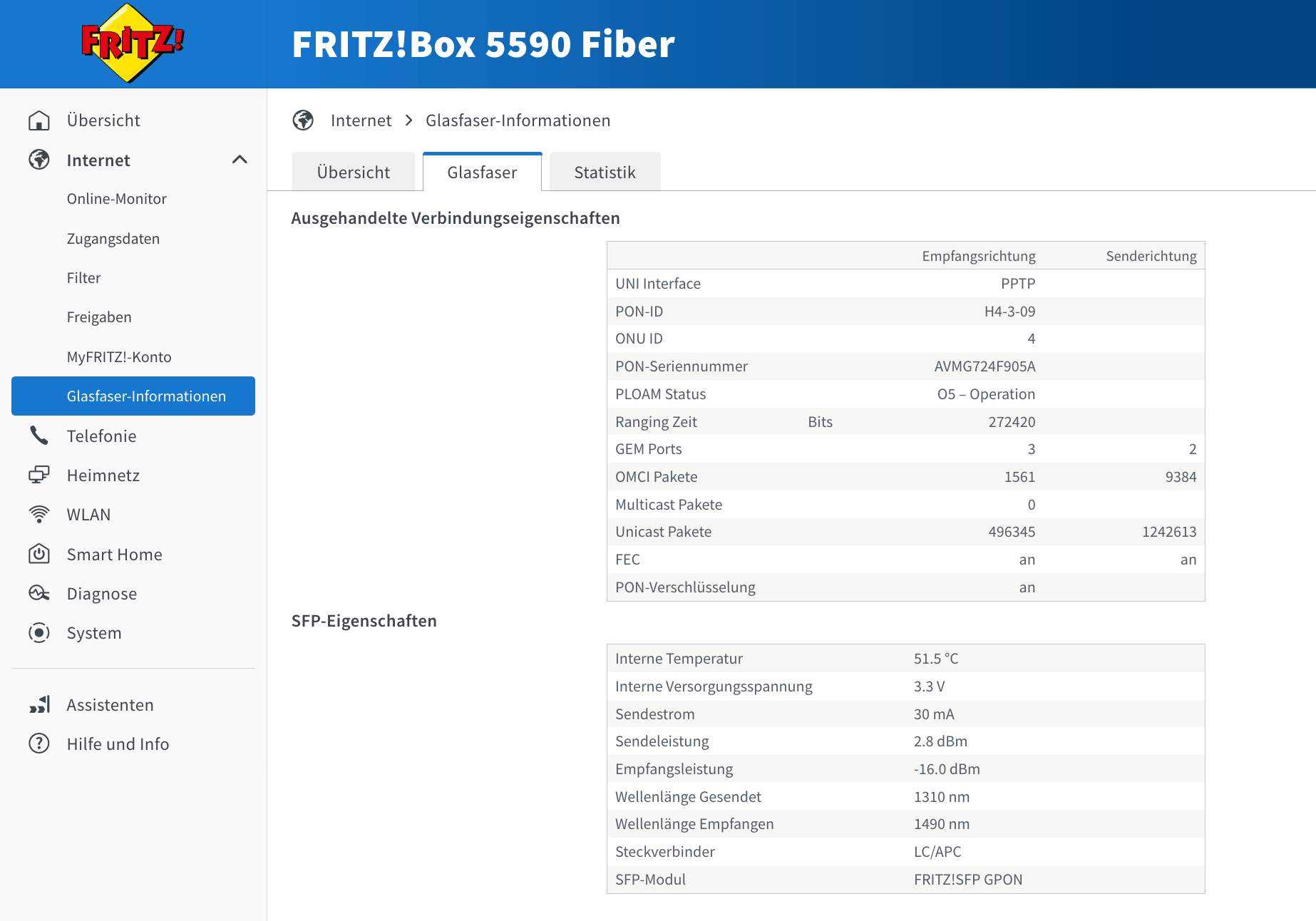Click the SFP-Modul value FRITZ!SFP GPON
Screen dimensions: 1316x921
968,880
